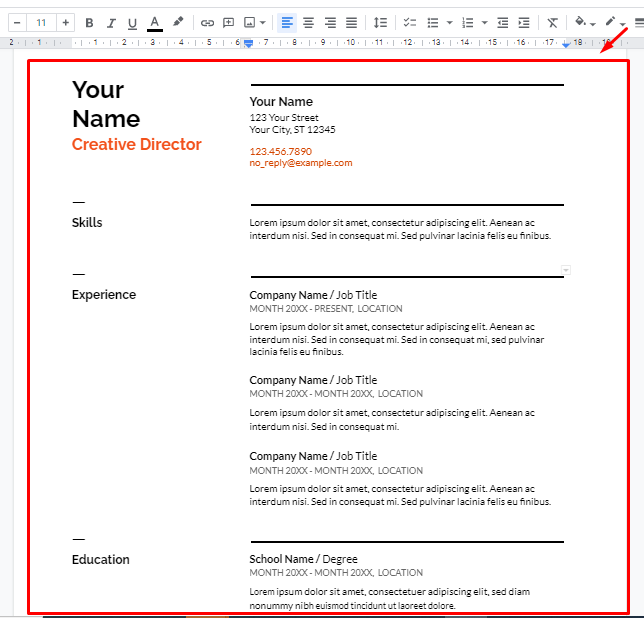The height and width of the screenshot is (618, 644).
Task: Click the smaller 'Your Name' contact heading
Action: point(281,101)
